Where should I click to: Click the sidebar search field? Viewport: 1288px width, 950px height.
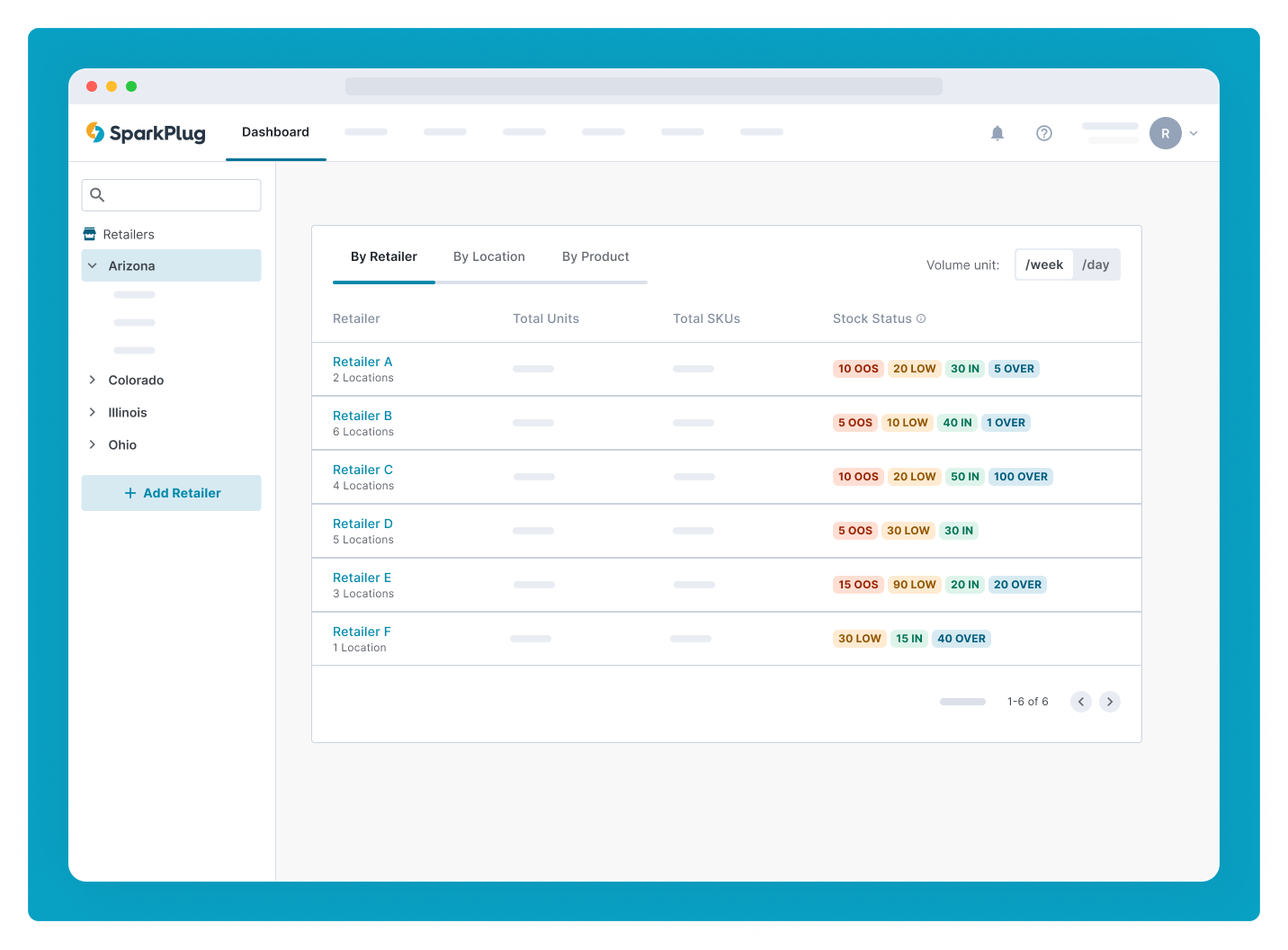click(x=171, y=195)
